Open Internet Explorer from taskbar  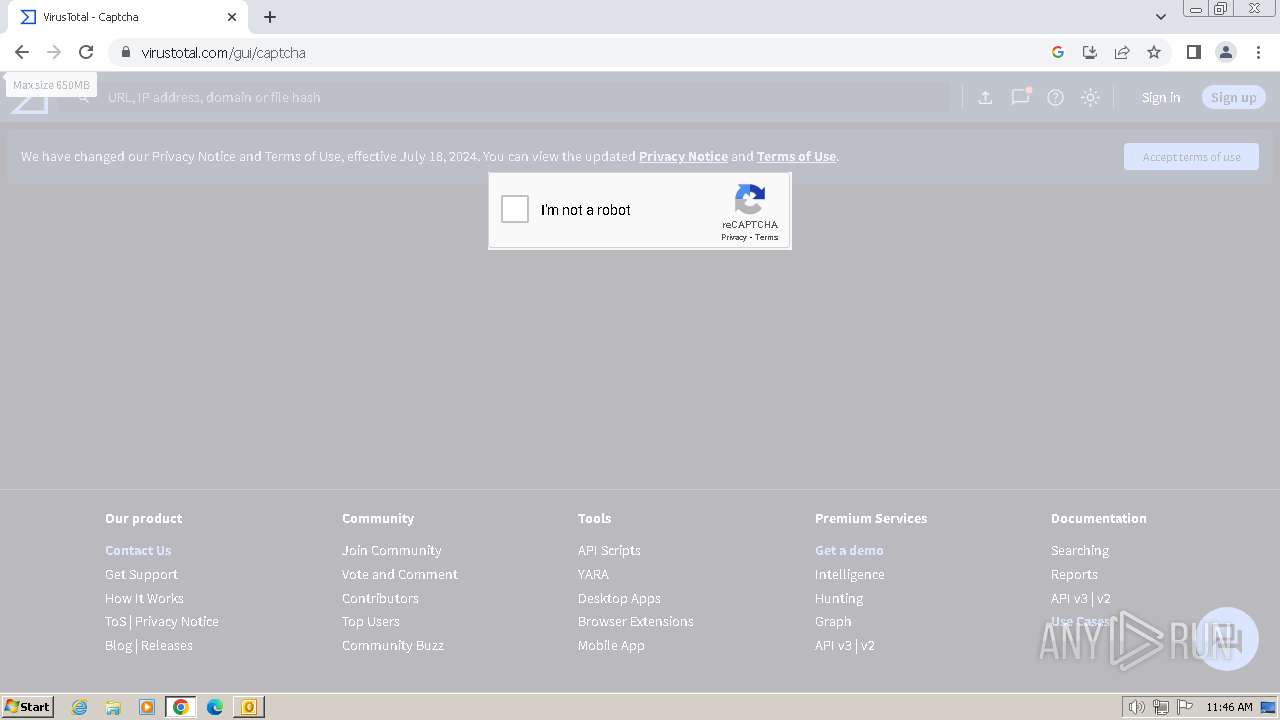coord(80,707)
